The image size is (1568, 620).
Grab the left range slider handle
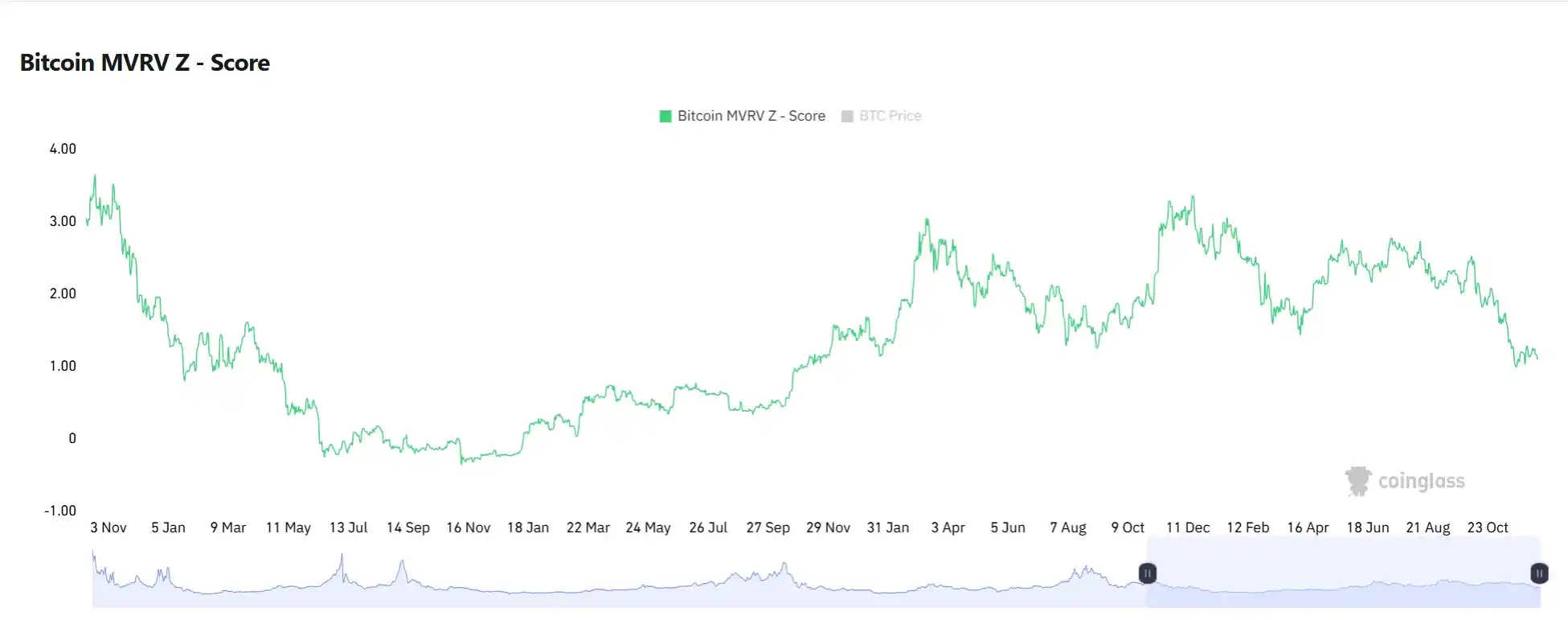pyautogui.click(x=1147, y=573)
